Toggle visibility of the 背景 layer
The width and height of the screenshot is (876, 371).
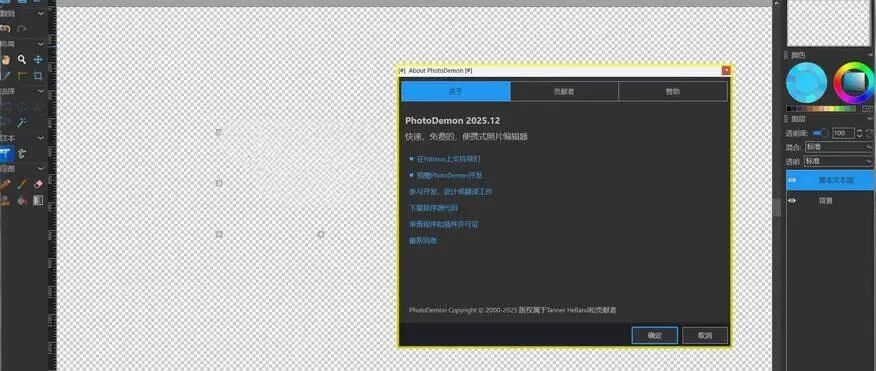point(792,201)
